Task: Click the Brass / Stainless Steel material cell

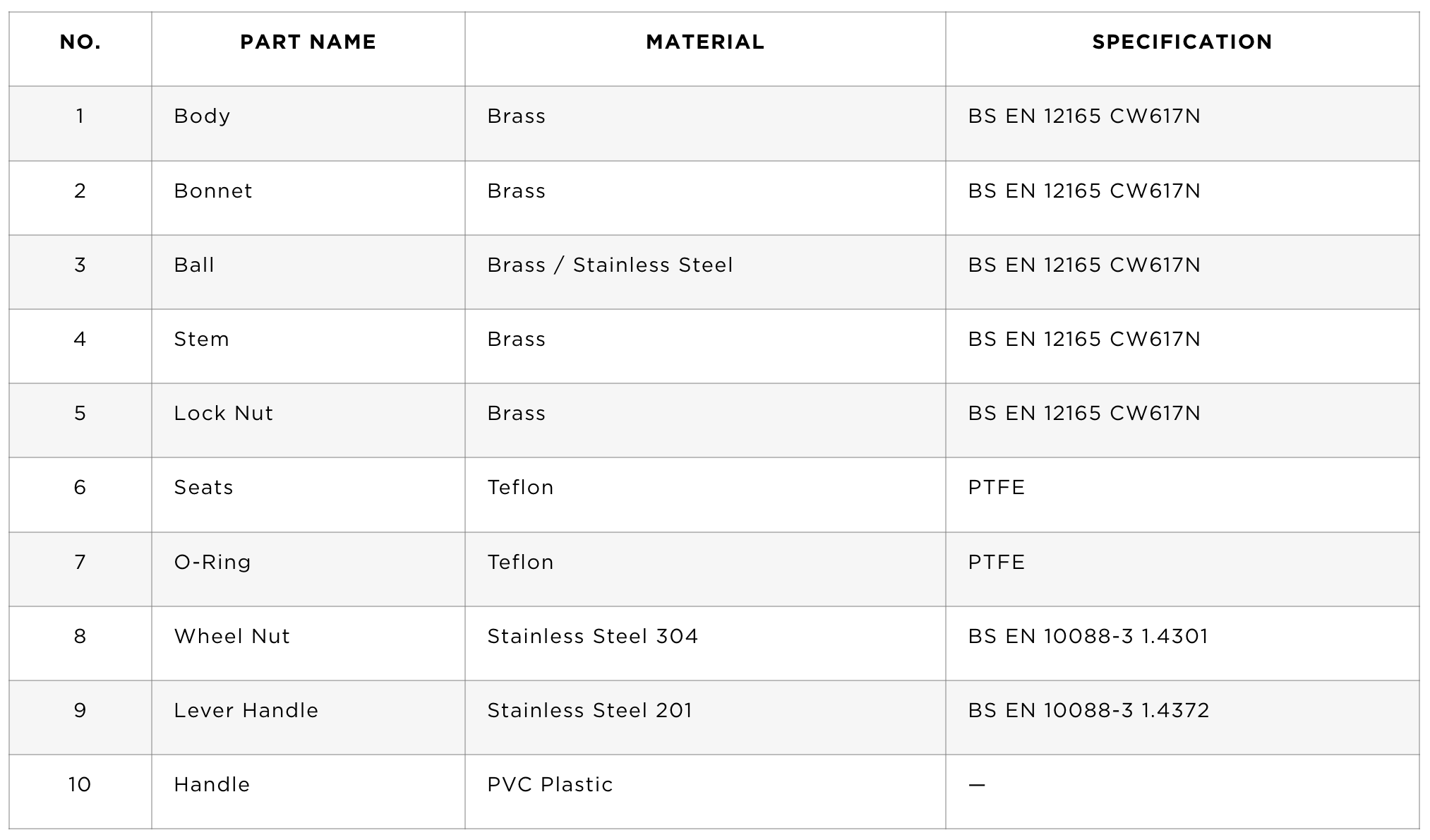Action: click(705, 272)
